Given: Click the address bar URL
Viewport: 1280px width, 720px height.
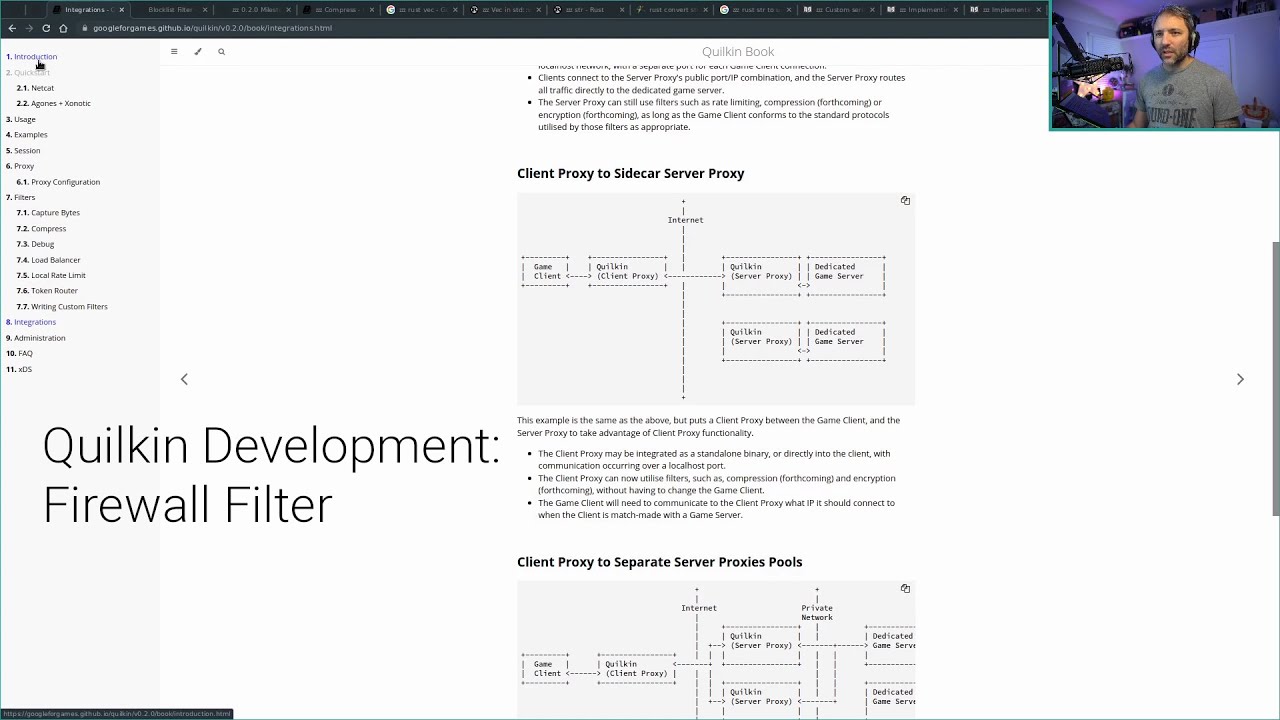Looking at the screenshot, I should pos(212,28).
